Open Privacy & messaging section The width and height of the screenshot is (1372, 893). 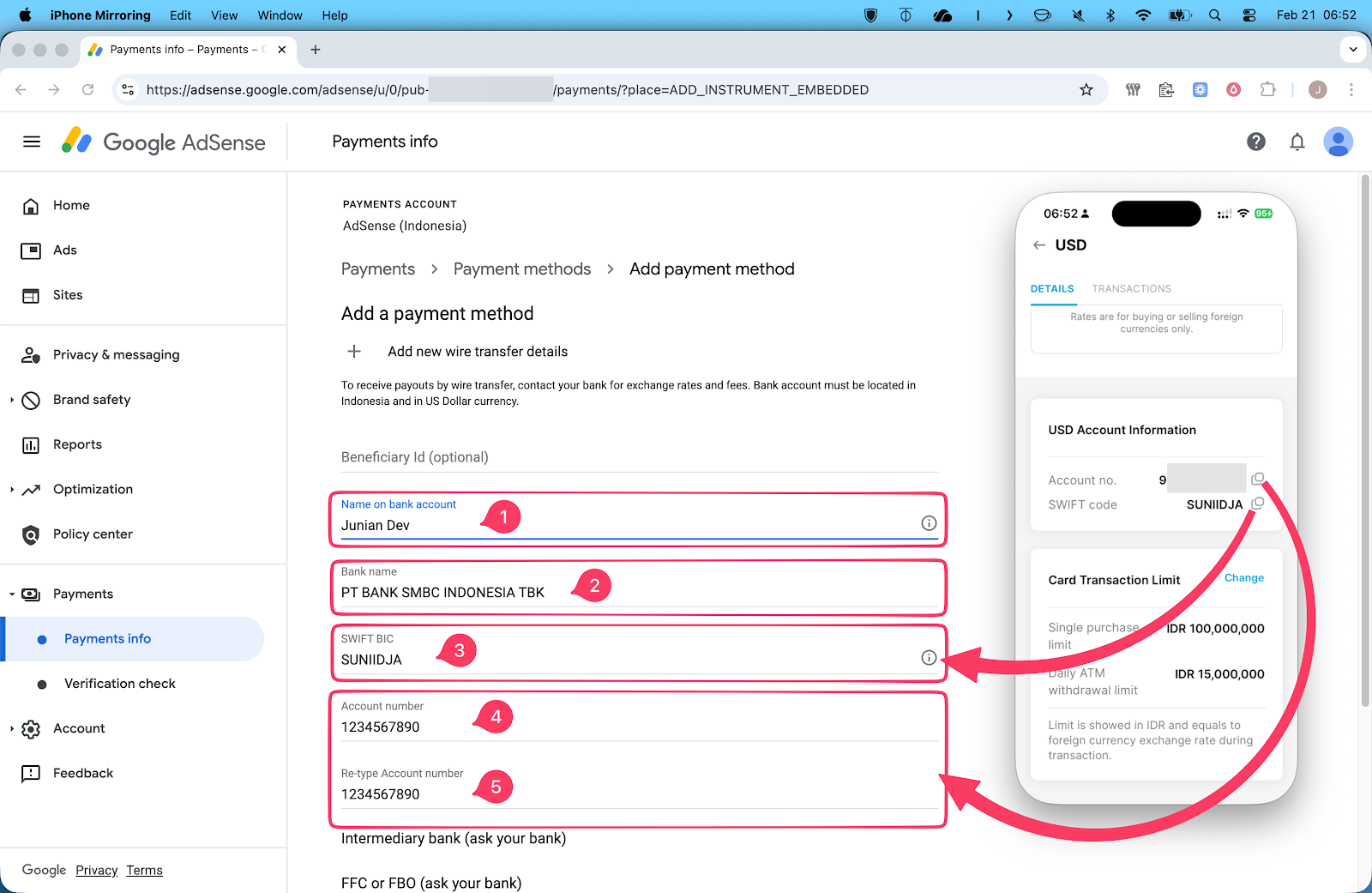[x=117, y=355]
